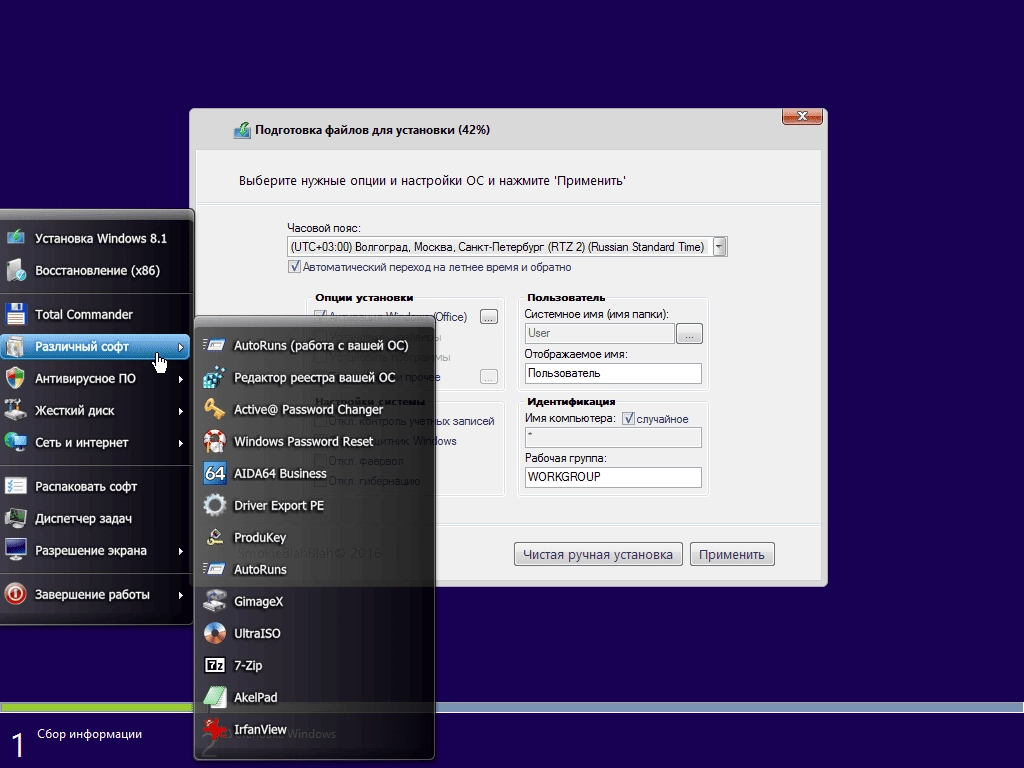Click the Системное имя User field

coord(600,333)
